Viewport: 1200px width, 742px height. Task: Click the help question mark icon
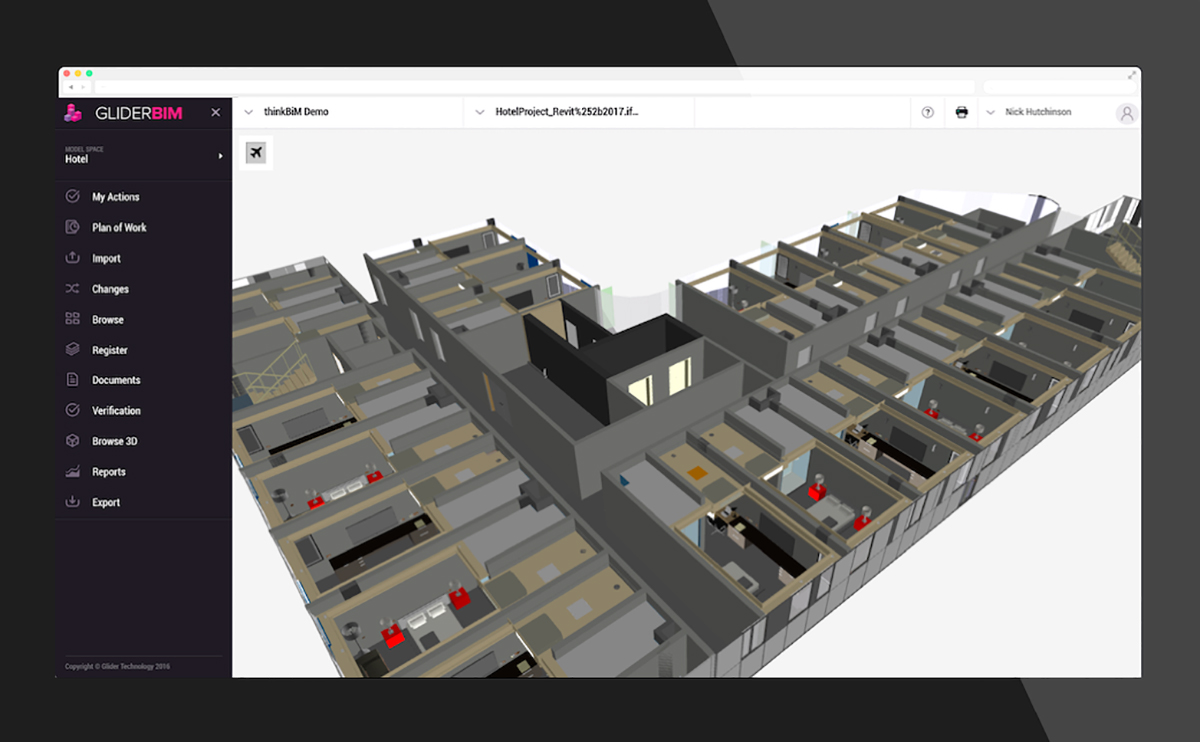tap(927, 113)
